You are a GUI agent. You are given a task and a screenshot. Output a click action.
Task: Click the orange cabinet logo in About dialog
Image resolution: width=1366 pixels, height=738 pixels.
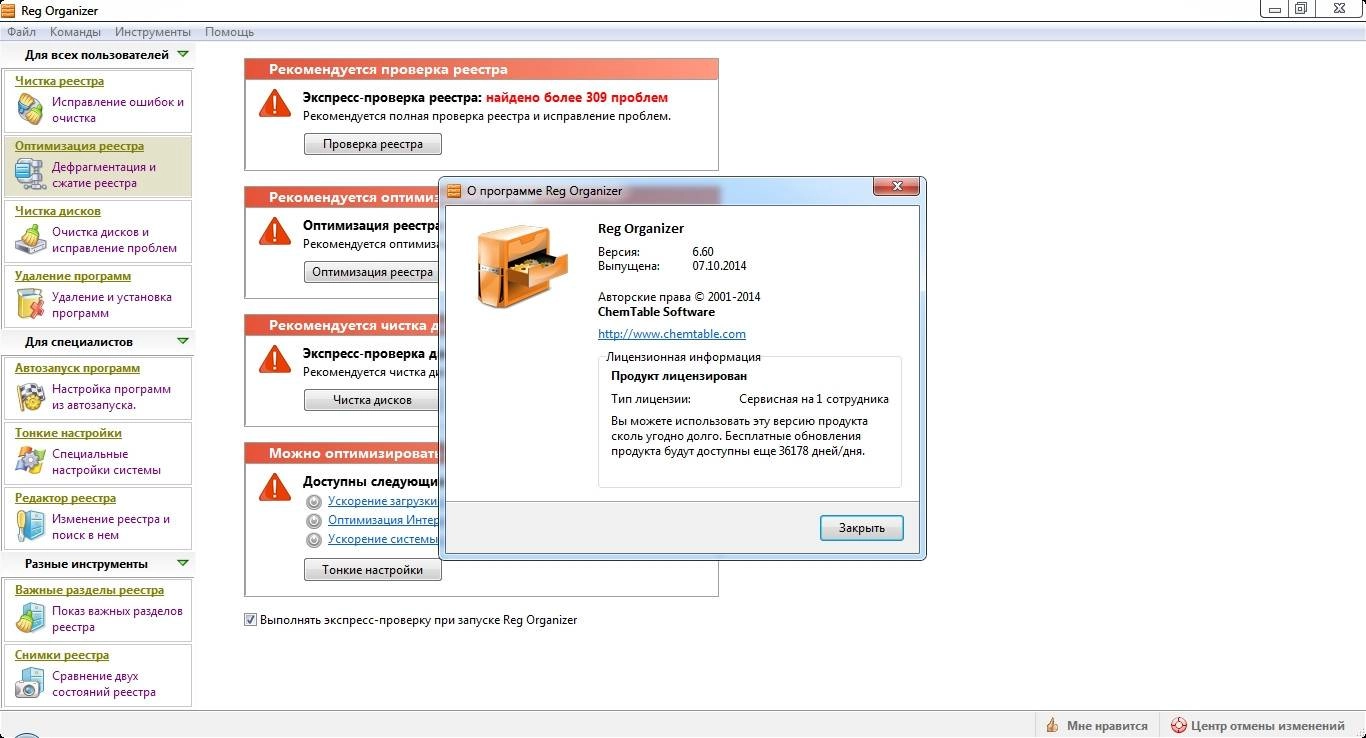tap(520, 267)
